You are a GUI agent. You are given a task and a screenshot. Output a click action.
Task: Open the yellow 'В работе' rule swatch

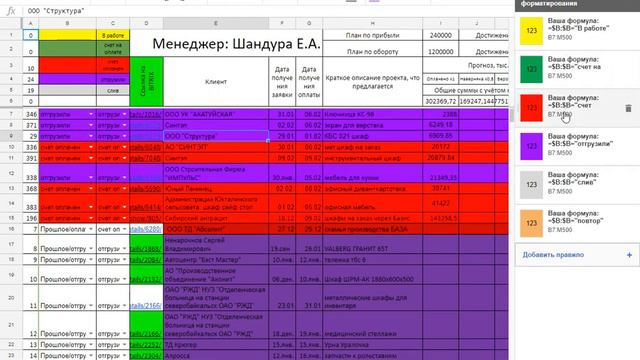tap(531, 31)
